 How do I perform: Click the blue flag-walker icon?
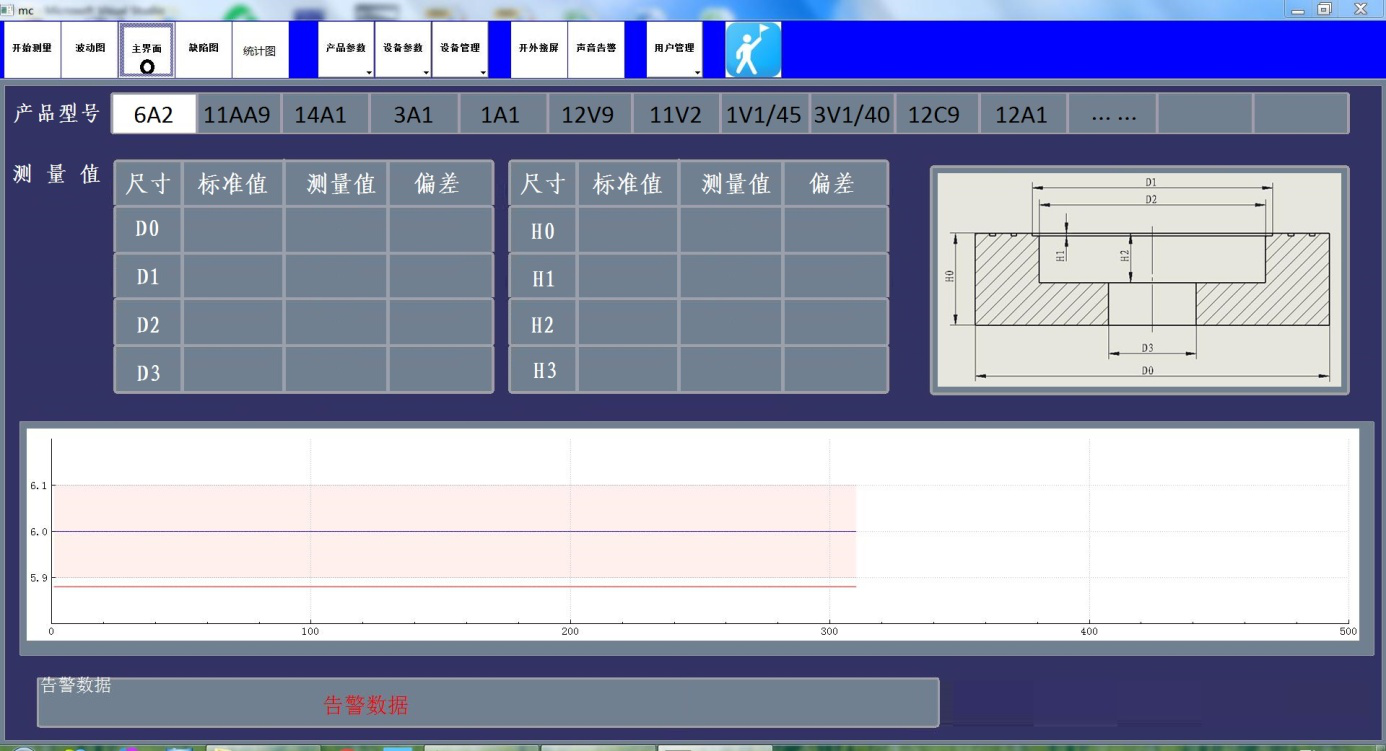click(x=752, y=50)
